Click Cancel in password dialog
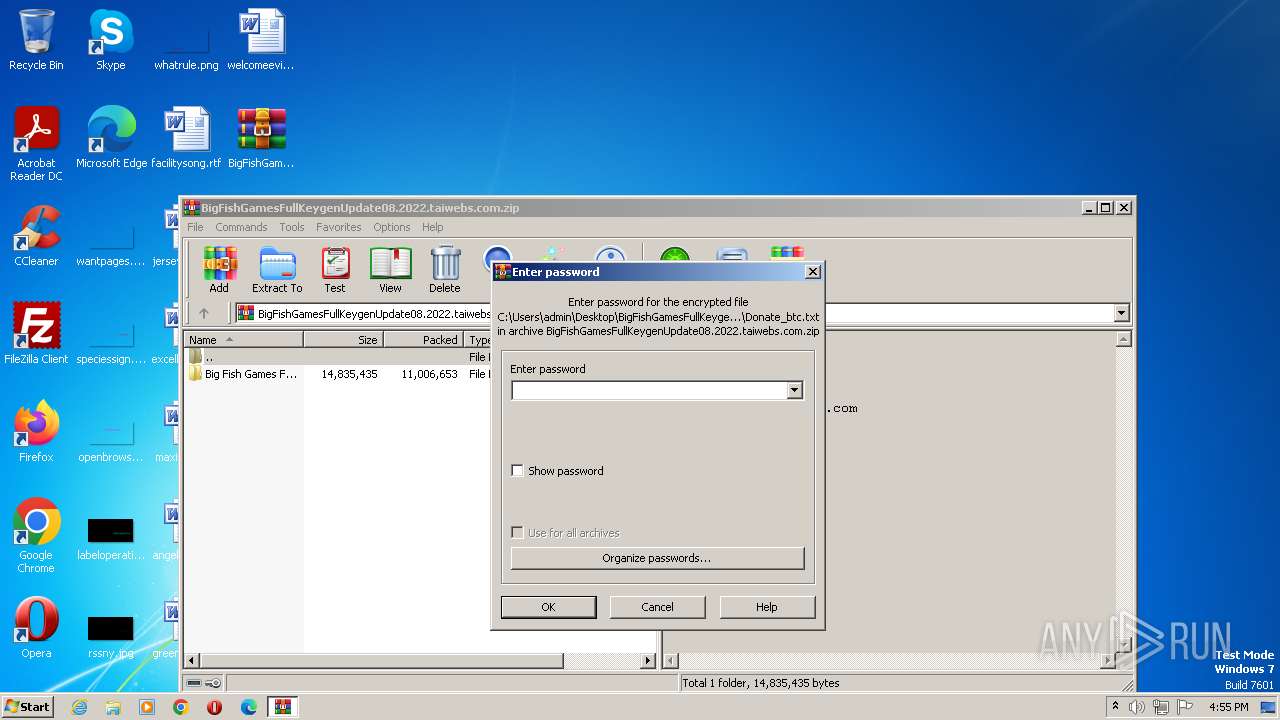The image size is (1280, 720). pos(657,607)
